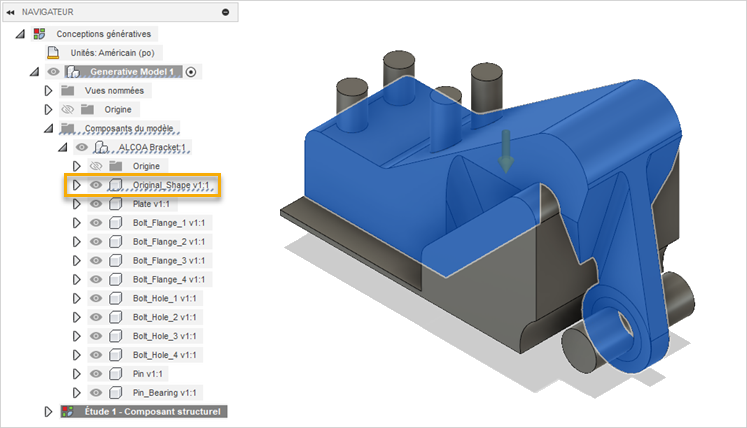Toggle visibility of Pin_Bearing v1:1
The image size is (747, 428).
coord(96,393)
